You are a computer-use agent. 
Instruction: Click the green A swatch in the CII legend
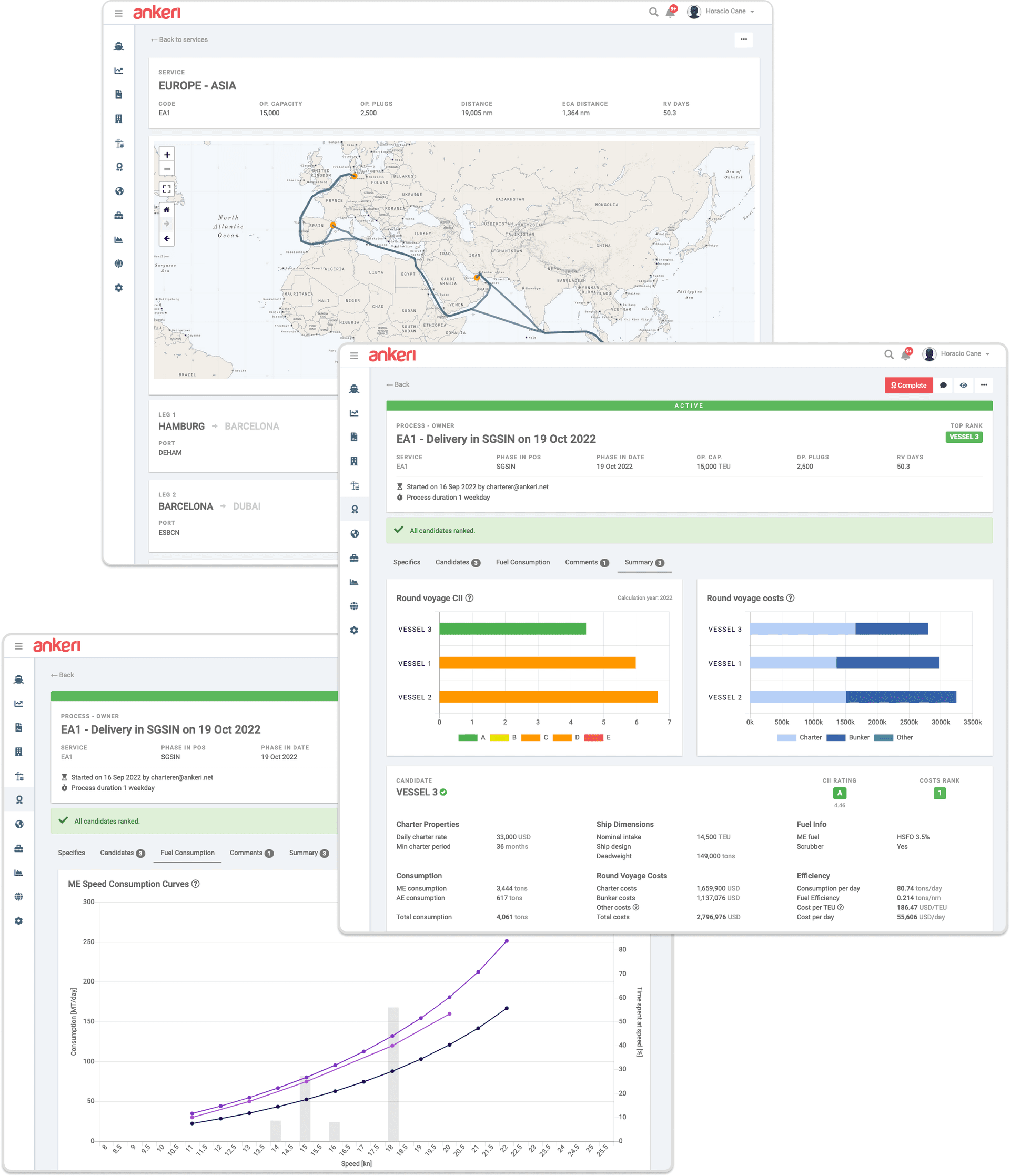pos(468,738)
